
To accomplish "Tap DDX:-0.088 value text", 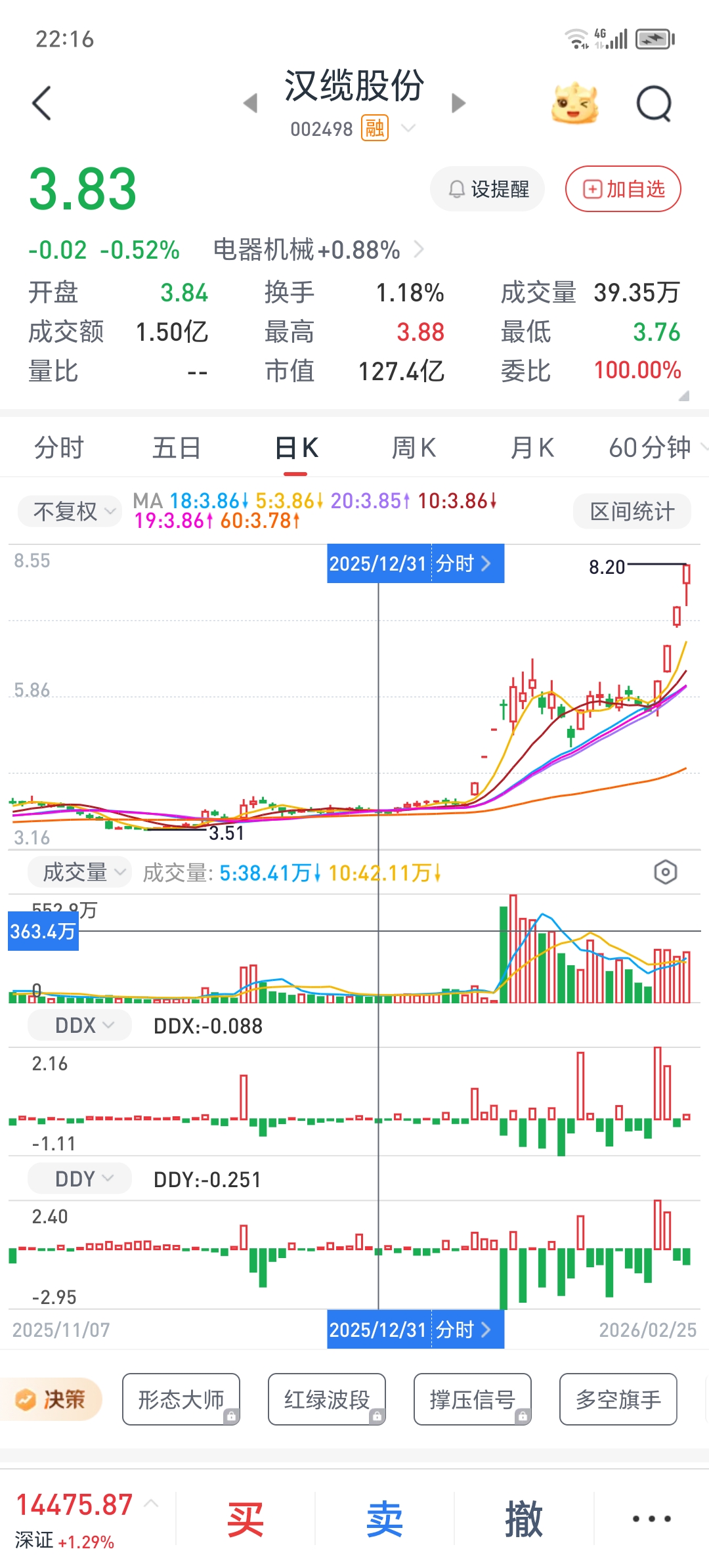I will pos(208,1026).
